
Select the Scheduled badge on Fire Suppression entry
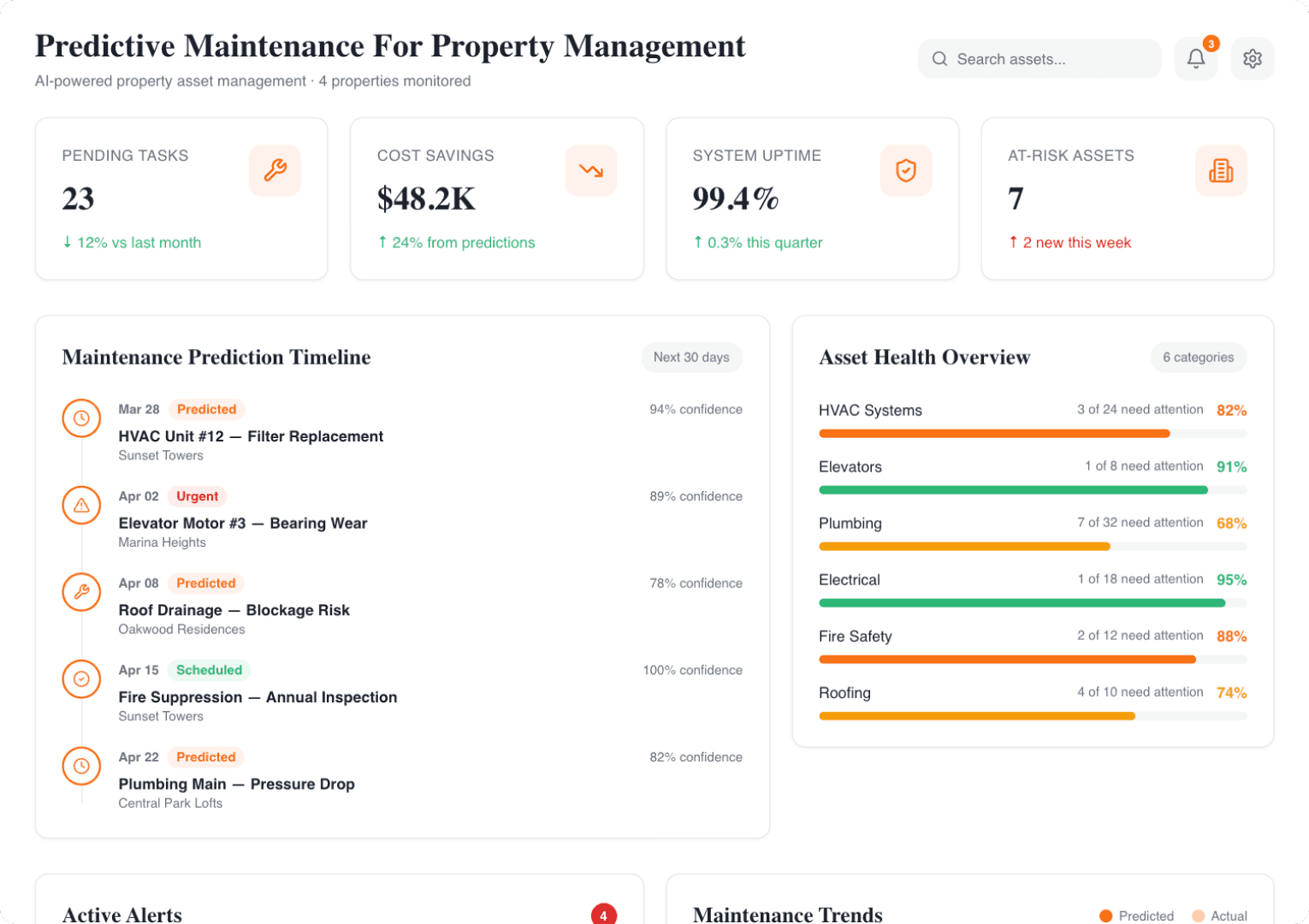[x=210, y=670]
